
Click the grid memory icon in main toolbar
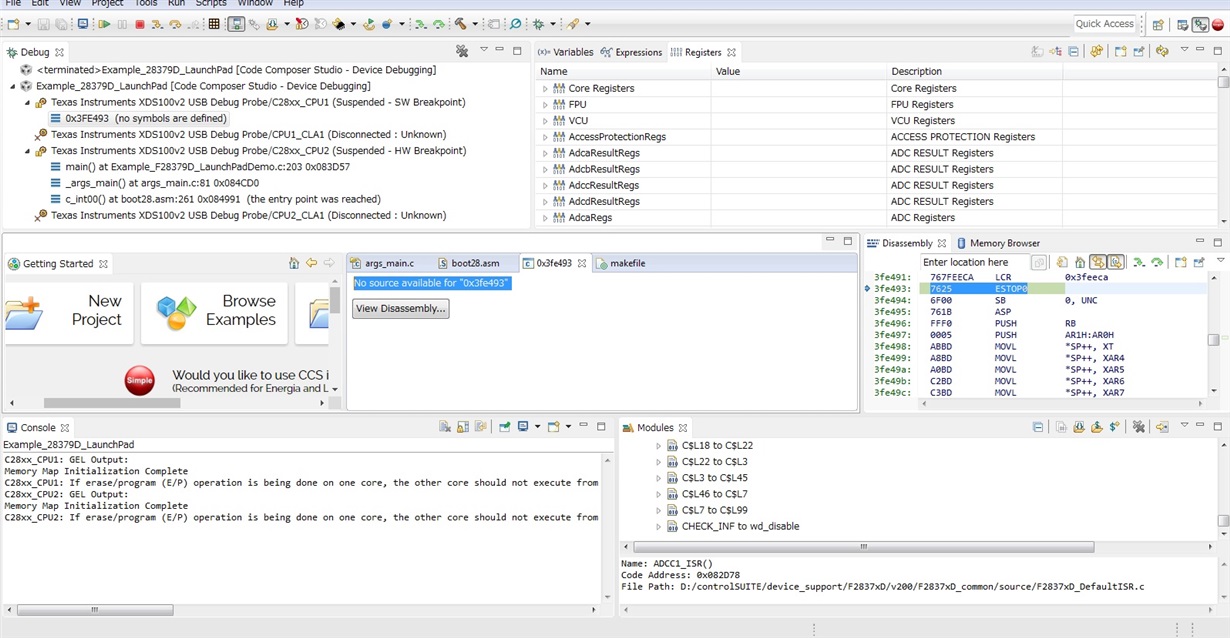tap(214, 24)
